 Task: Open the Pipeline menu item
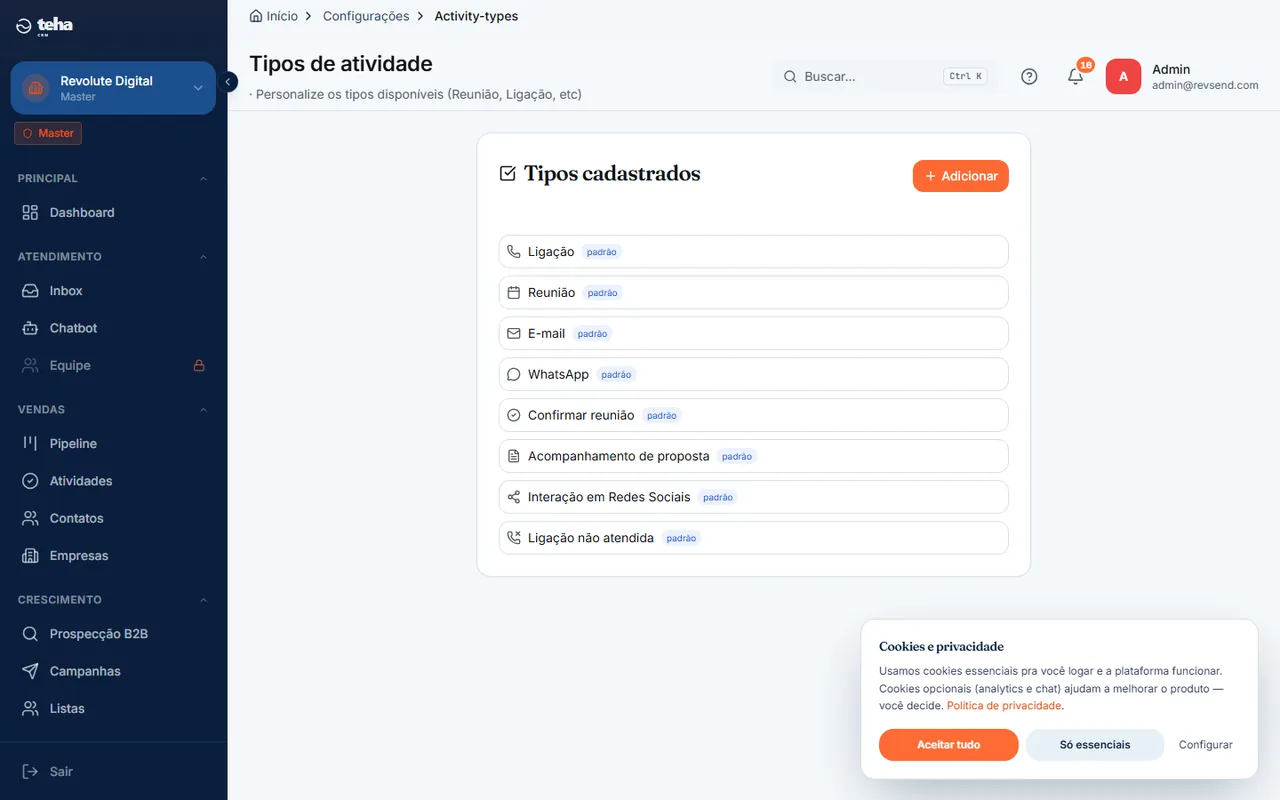(113, 443)
